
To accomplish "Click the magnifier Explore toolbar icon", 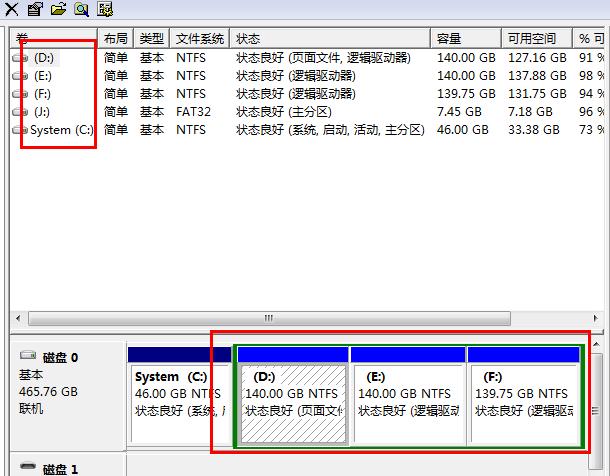I will tap(81, 10).
